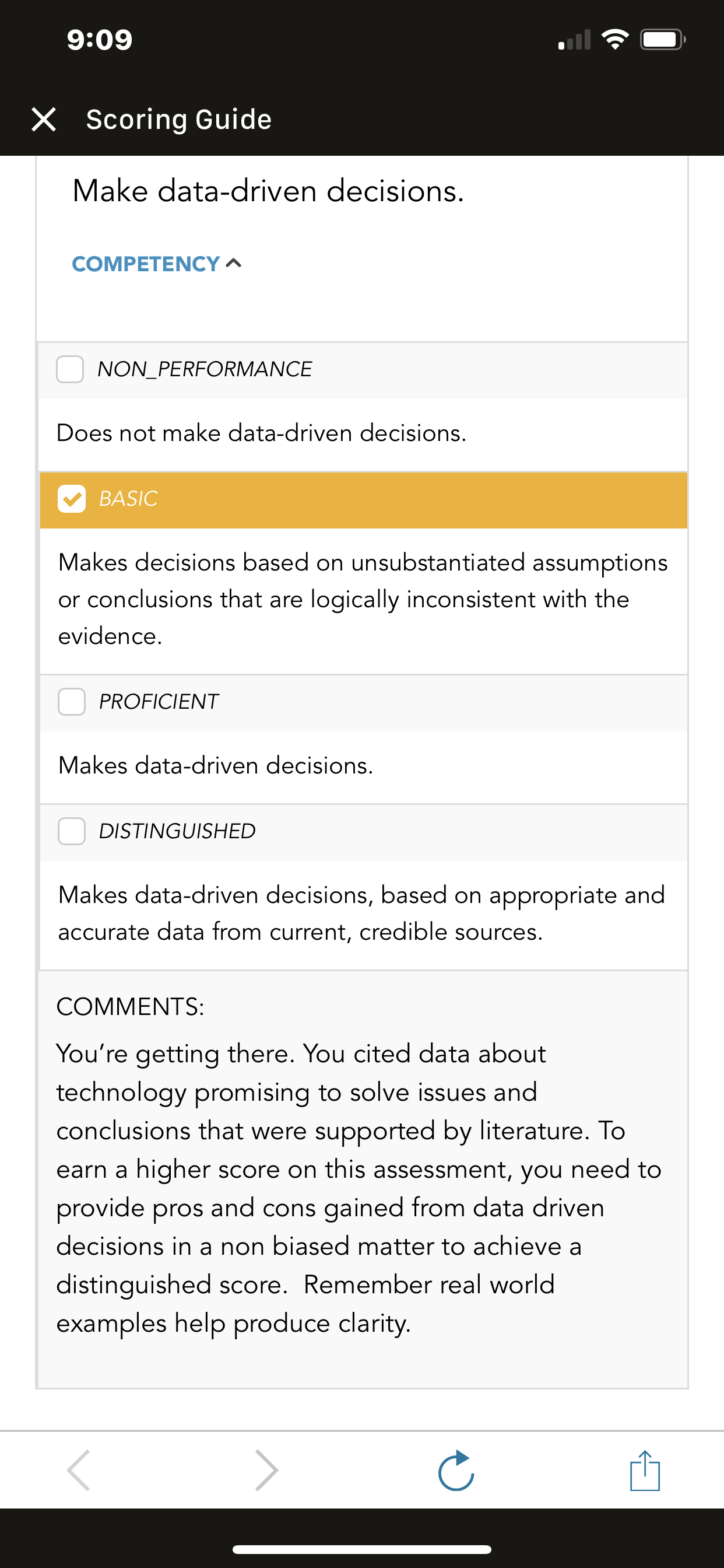Tap the Scoring Guide title
Viewport: 724px width, 1568px height.
179,120
